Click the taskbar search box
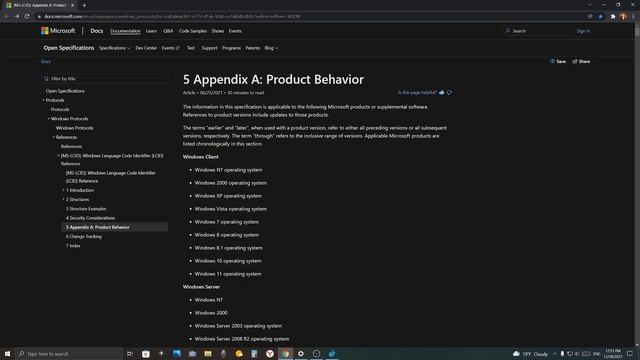 click(x=69, y=353)
